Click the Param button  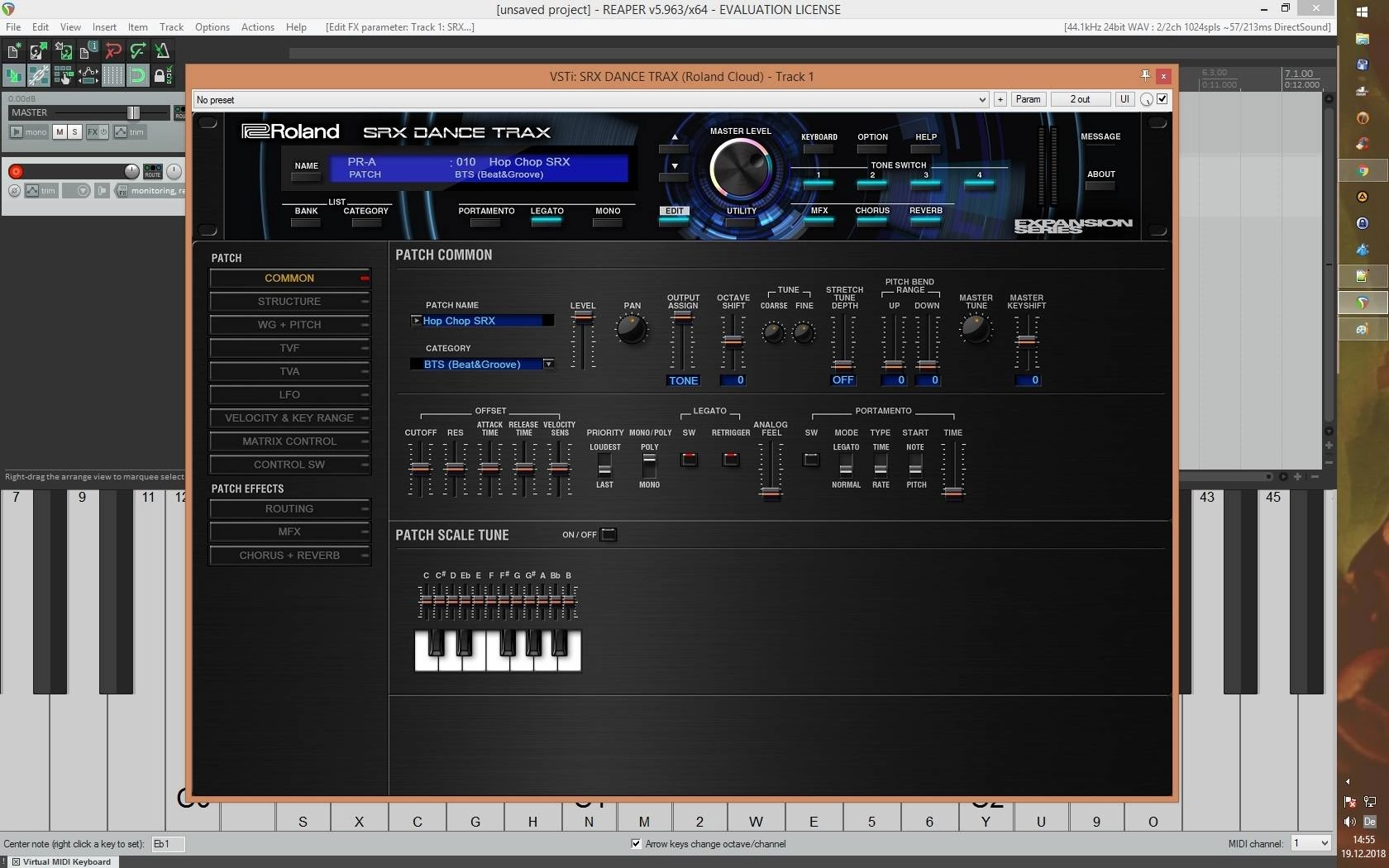(1028, 99)
